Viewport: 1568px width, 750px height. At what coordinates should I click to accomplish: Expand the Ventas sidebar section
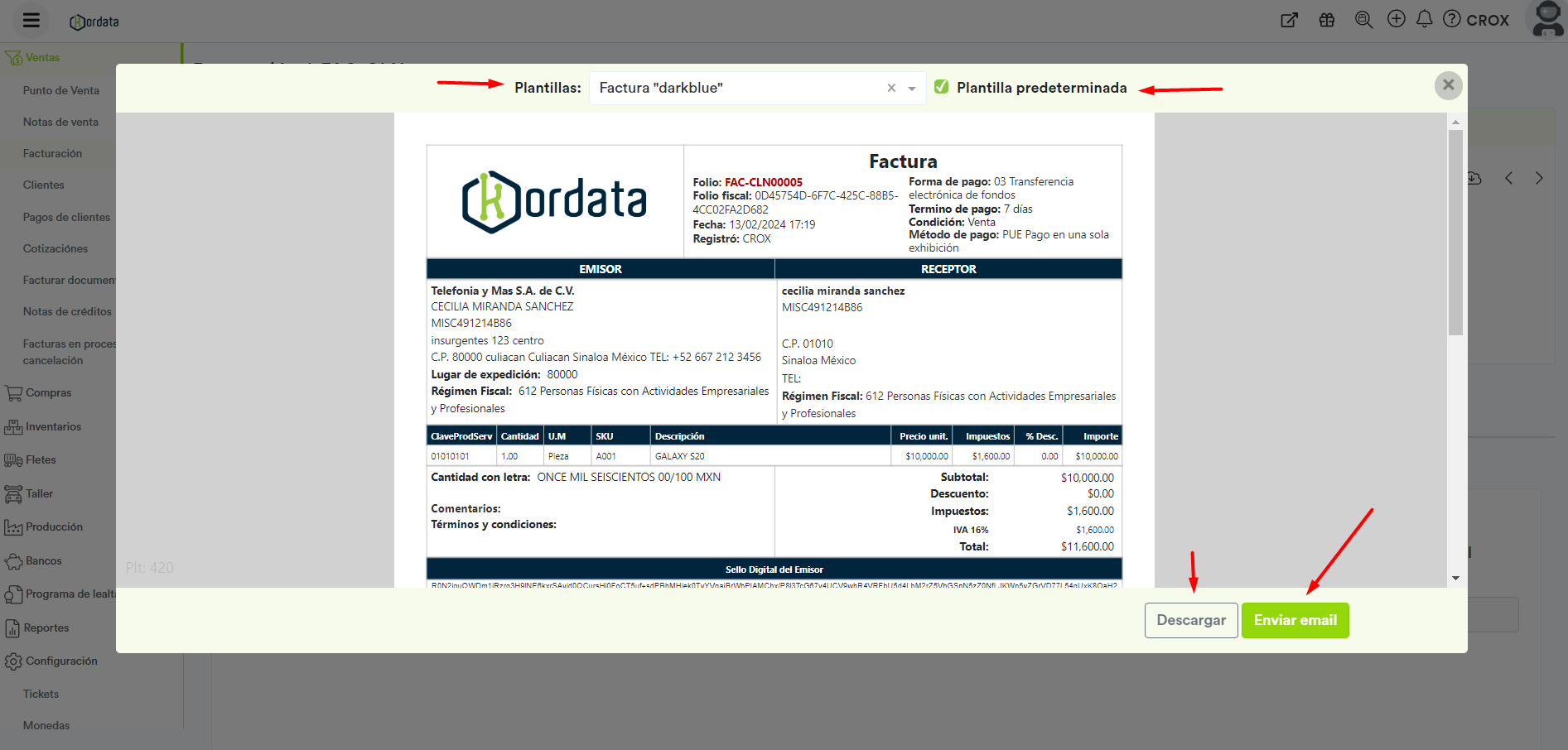click(42, 57)
